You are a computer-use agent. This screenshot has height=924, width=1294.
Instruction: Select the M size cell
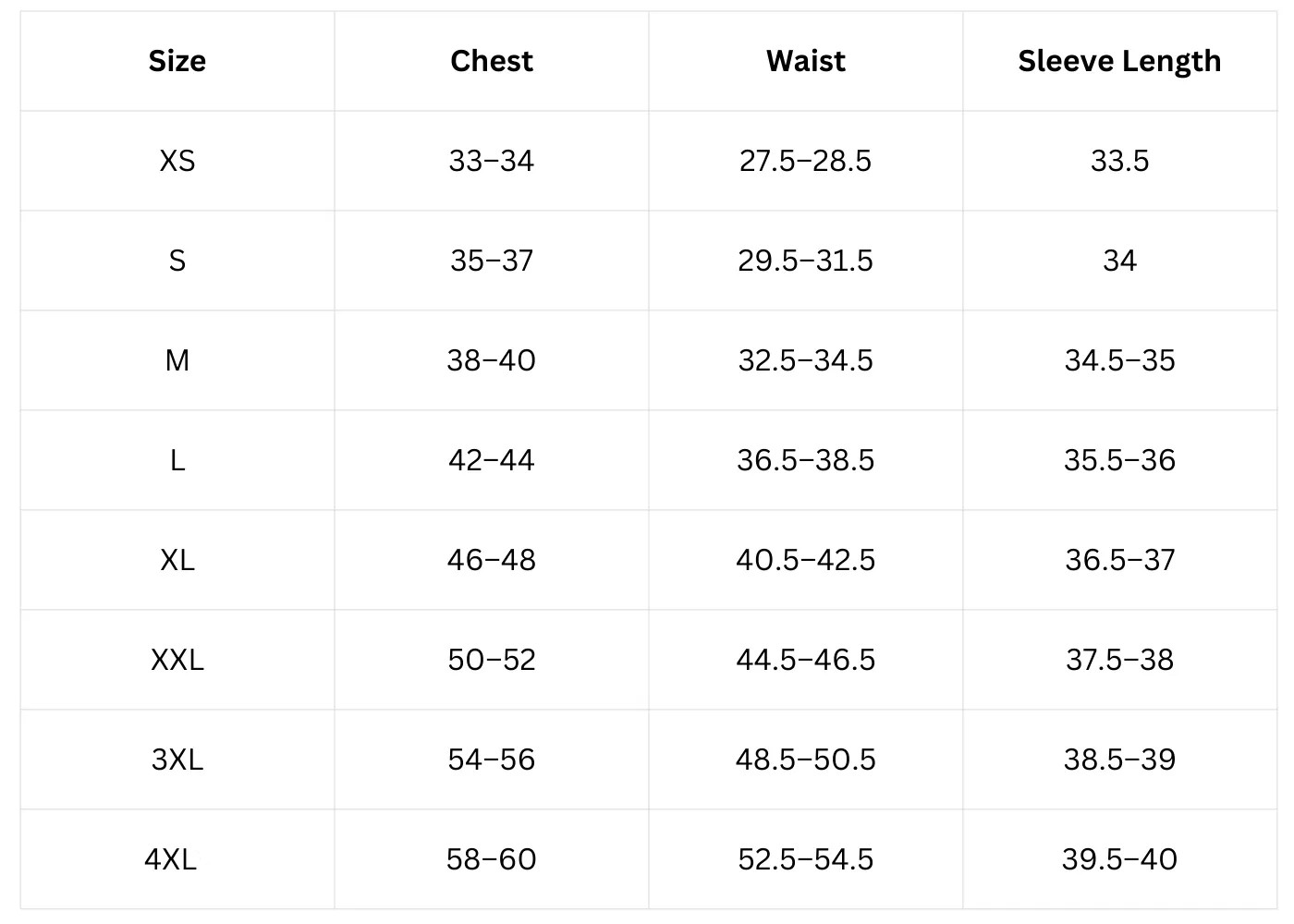click(x=177, y=360)
